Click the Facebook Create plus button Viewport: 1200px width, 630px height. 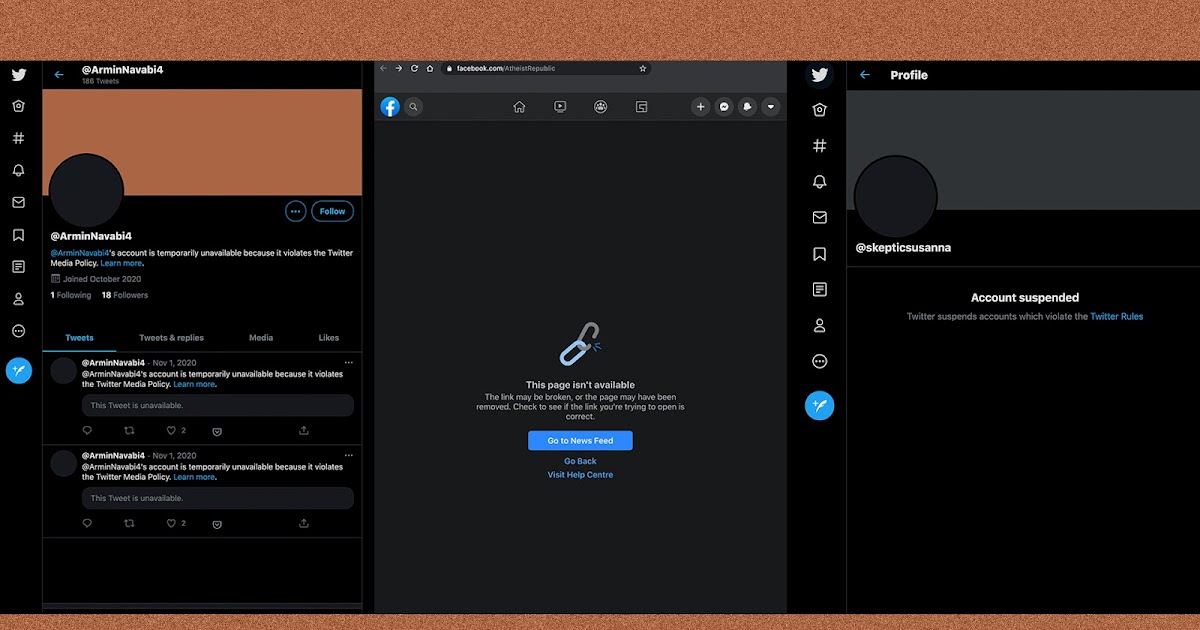click(701, 106)
